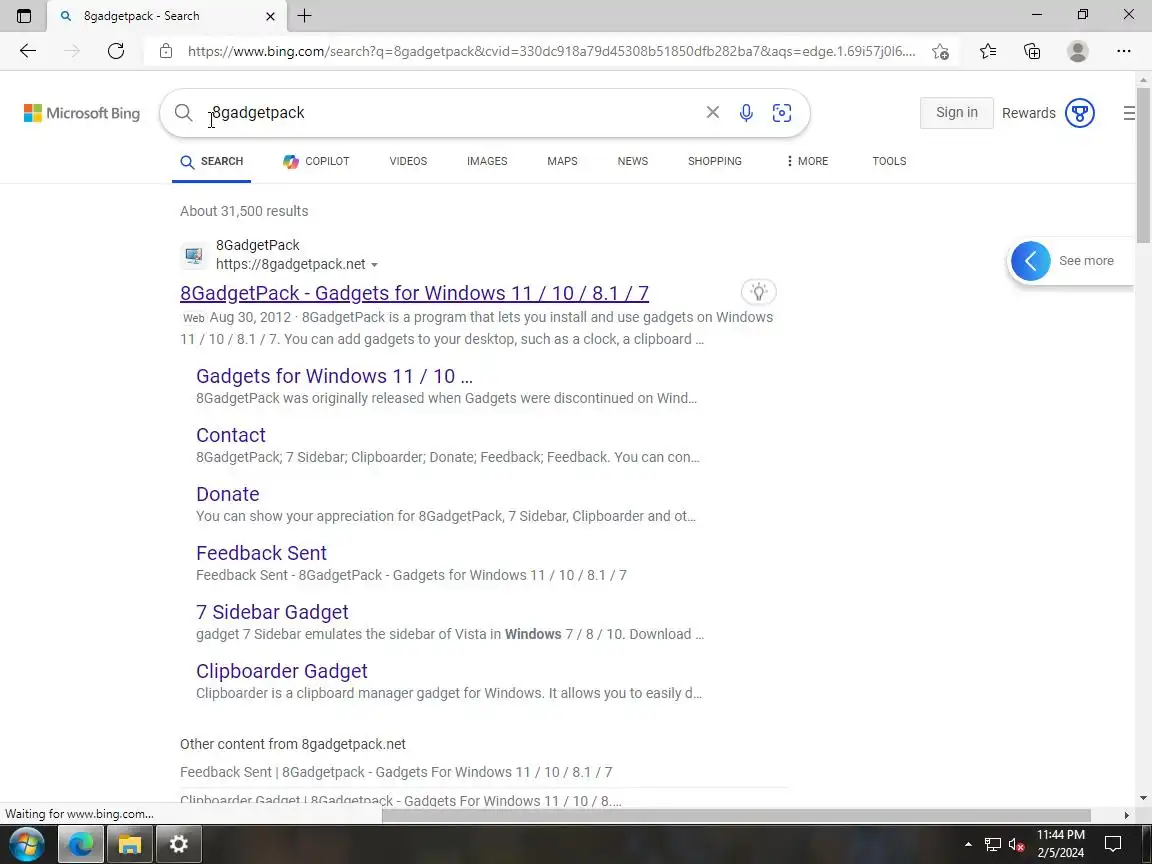The image size is (1152, 864).
Task: Open the TOOLS option
Action: pyautogui.click(x=889, y=161)
